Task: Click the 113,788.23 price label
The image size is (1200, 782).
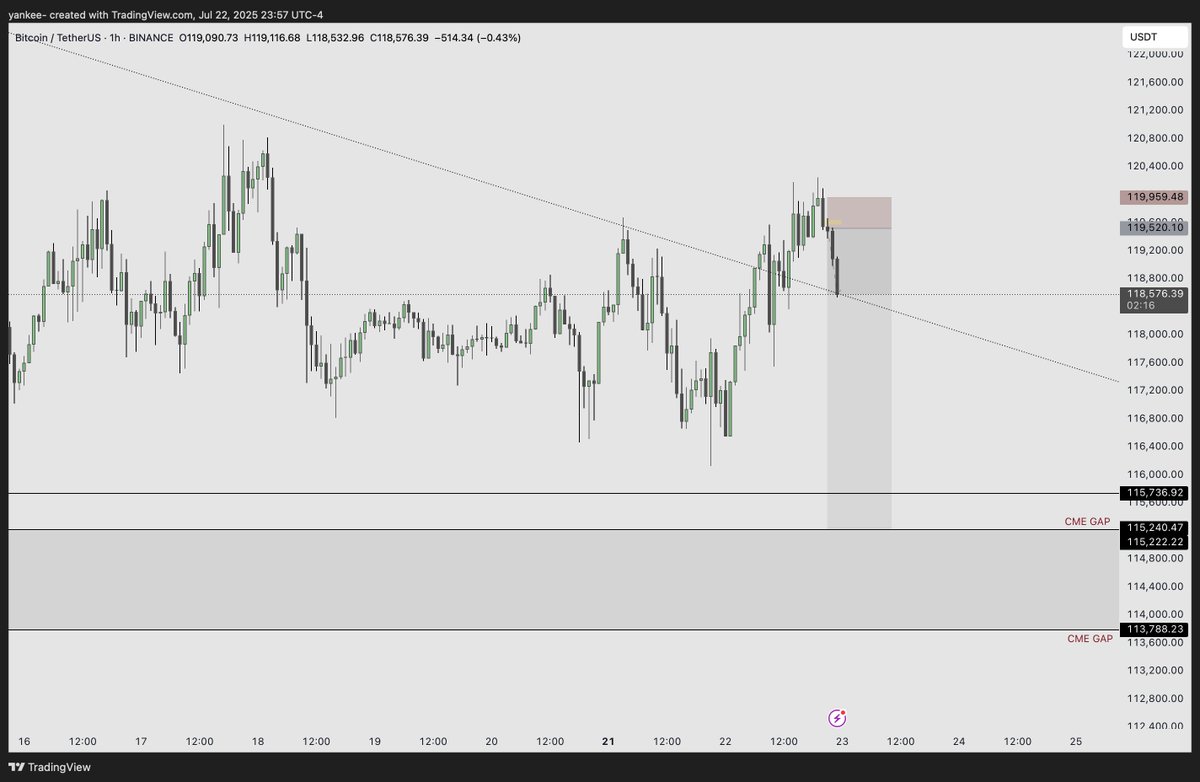Action: coord(1155,629)
